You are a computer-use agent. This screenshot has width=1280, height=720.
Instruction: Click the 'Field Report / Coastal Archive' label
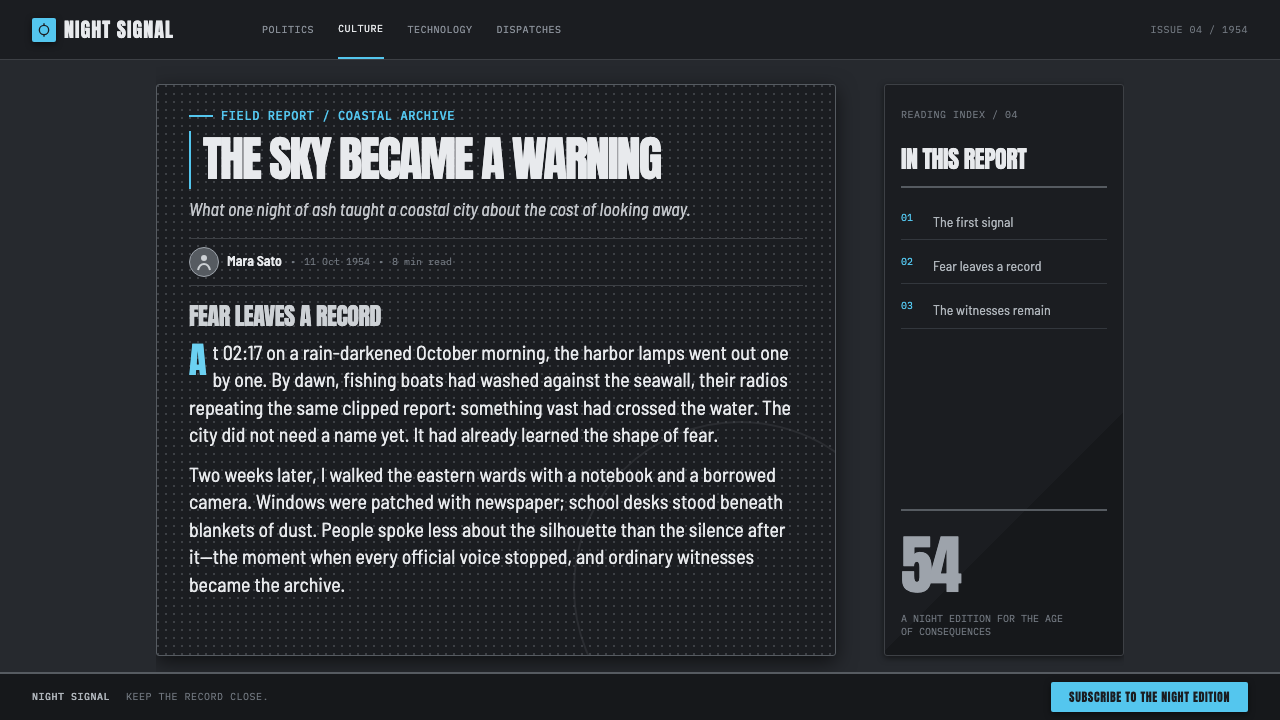tap(338, 116)
